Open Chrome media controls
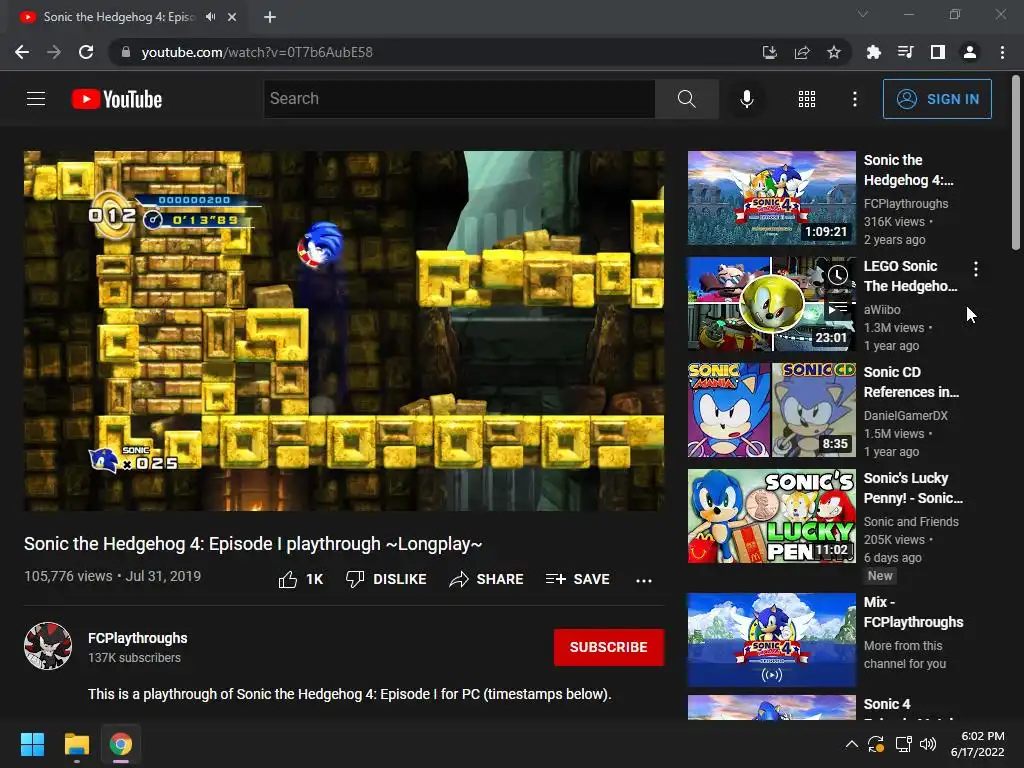 tap(905, 52)
